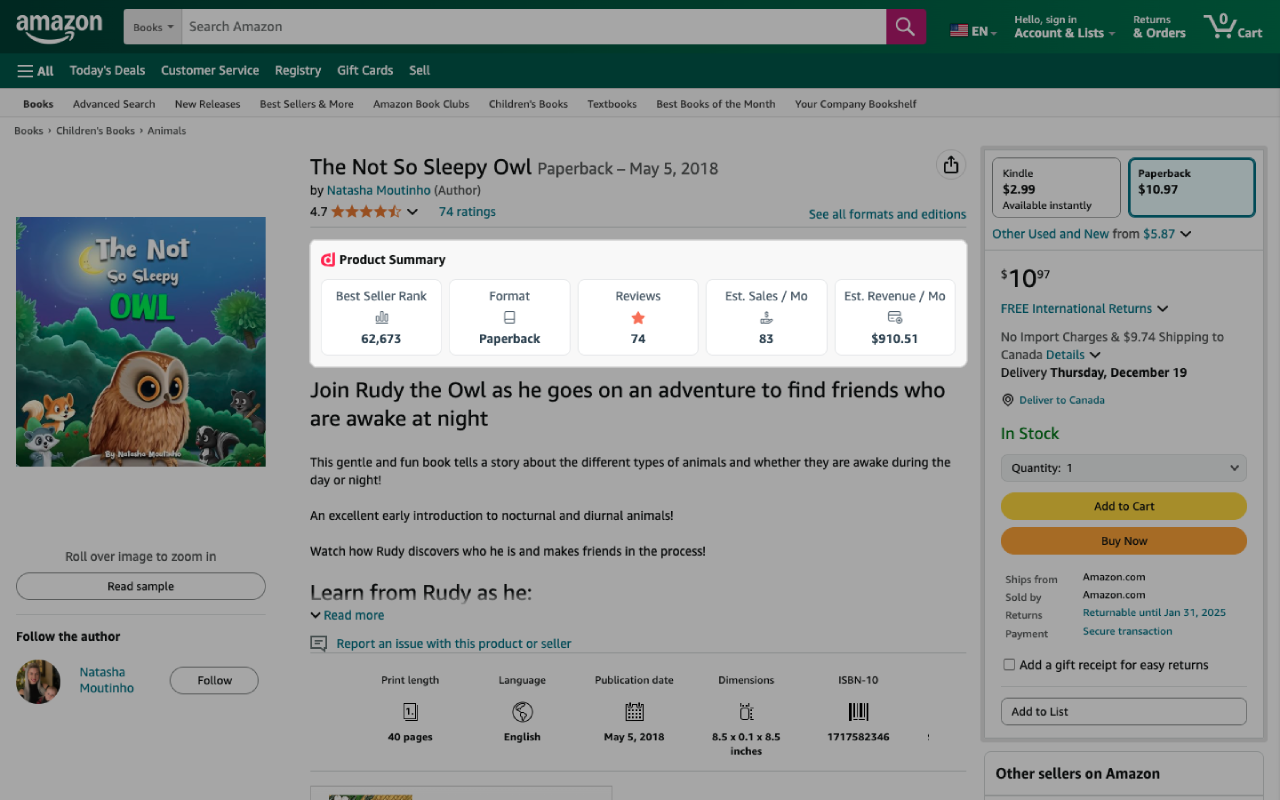Go to the Best Sellers & More tab
This screenshot has width=1280, height=800.
[306, 104]
